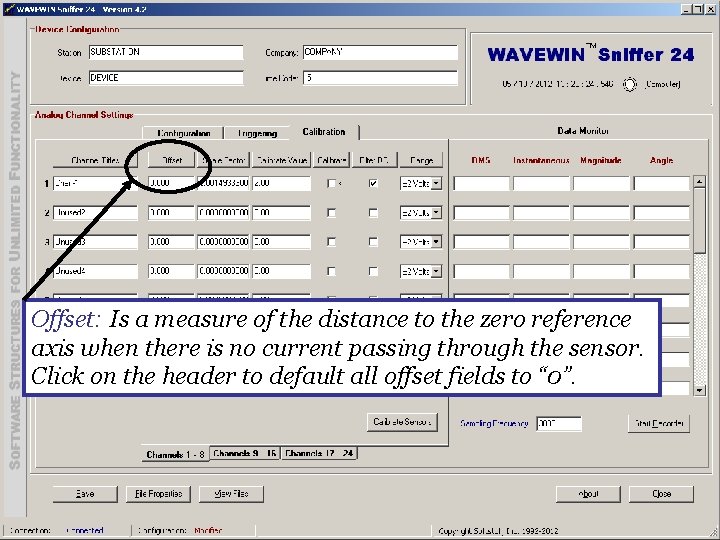Toggle Filter DC on channel 3 row

point(373,242)
